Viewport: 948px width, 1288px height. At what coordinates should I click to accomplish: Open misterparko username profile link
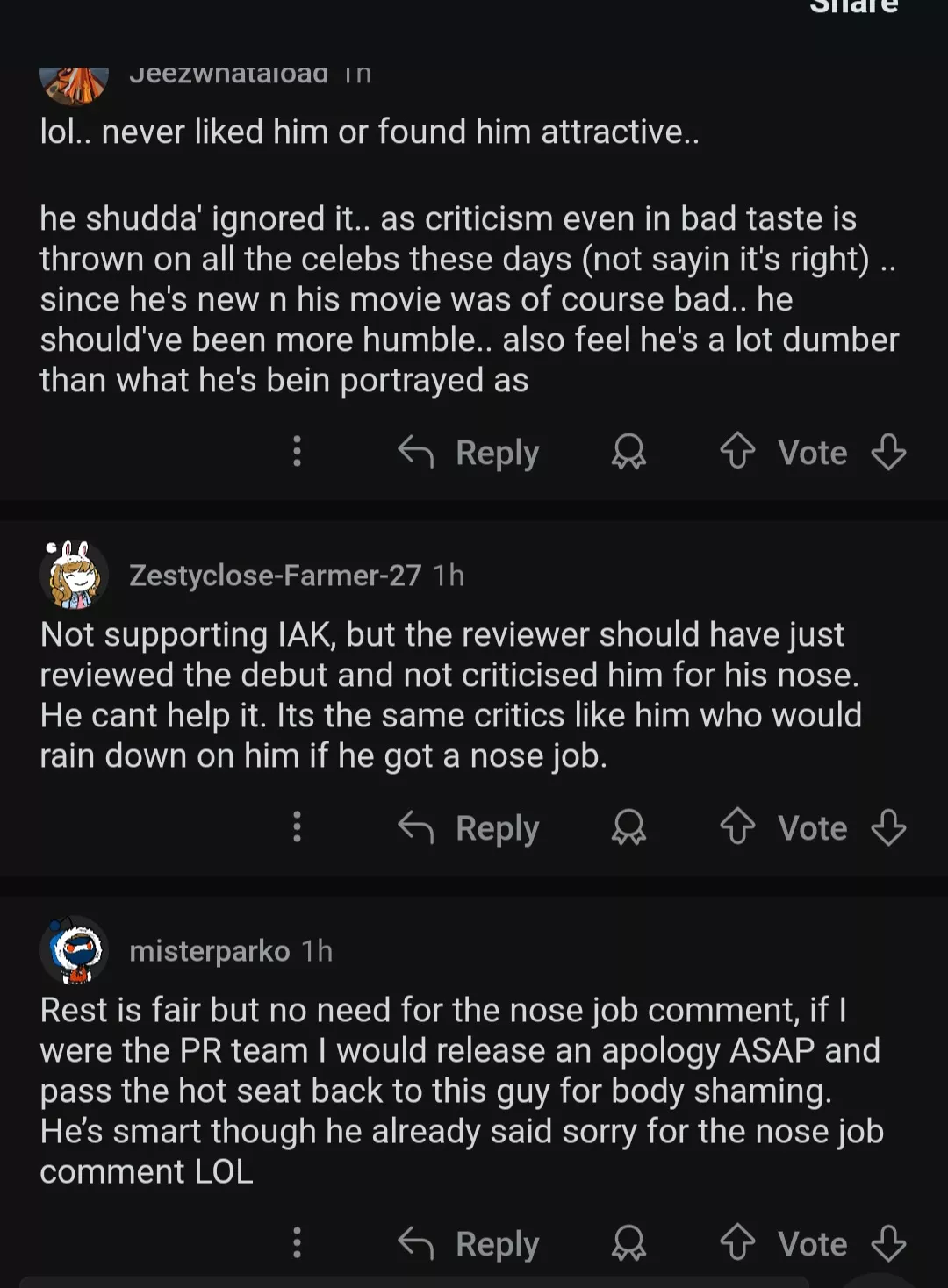click(x=209, y=950)
